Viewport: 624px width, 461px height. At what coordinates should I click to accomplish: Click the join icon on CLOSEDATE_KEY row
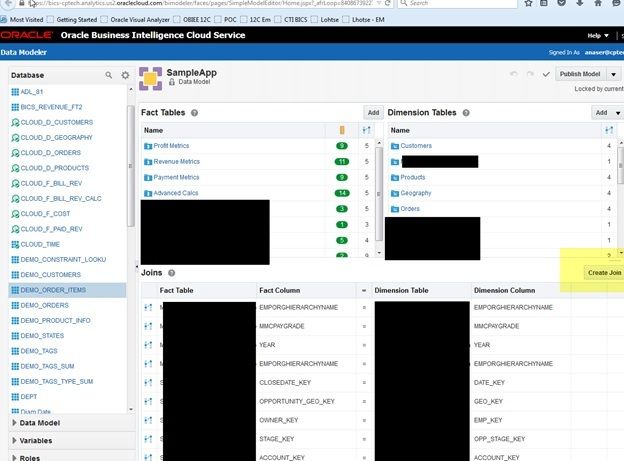point(148,383)
